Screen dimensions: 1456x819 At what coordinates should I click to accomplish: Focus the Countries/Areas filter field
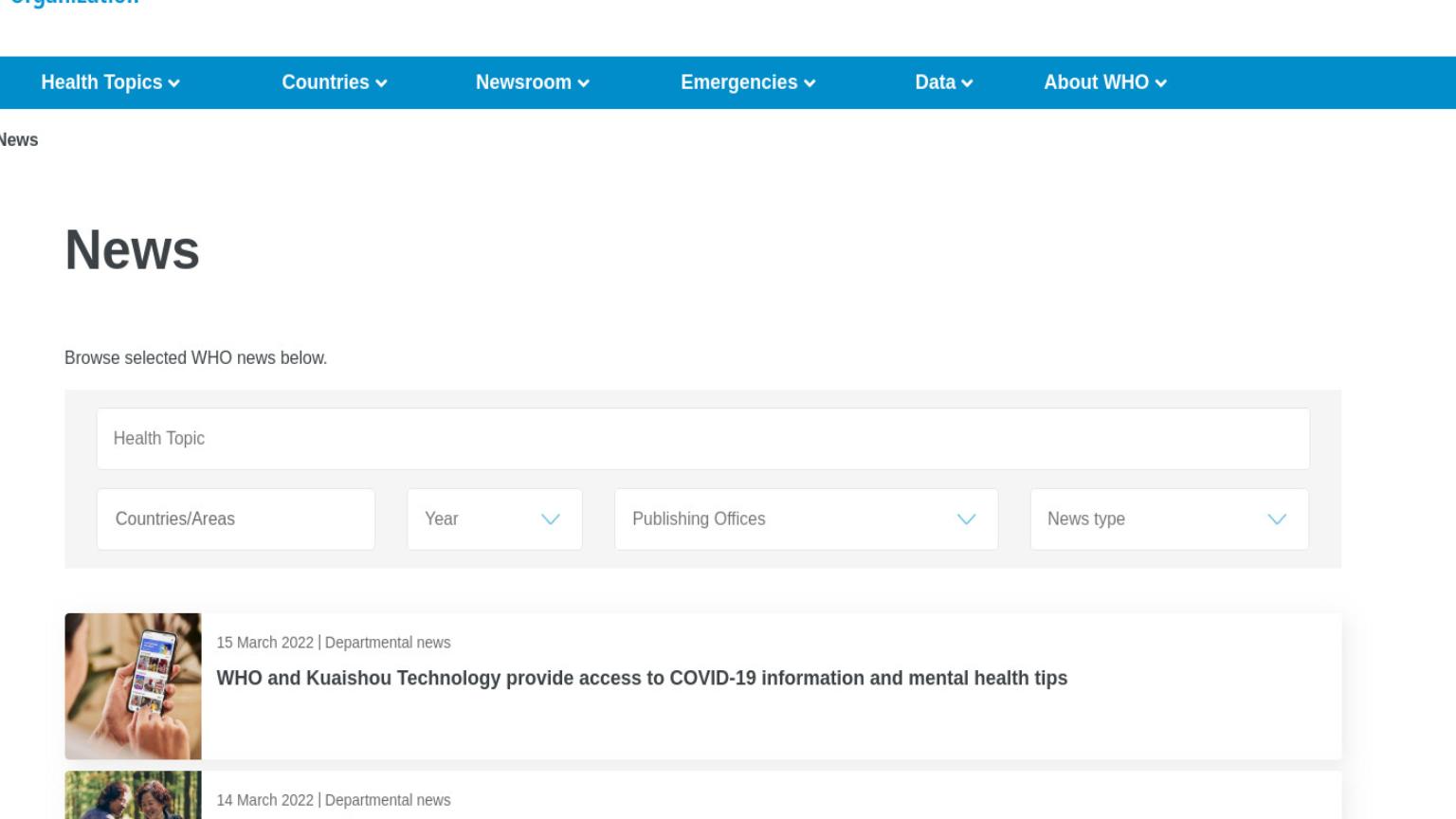point(236,519)
